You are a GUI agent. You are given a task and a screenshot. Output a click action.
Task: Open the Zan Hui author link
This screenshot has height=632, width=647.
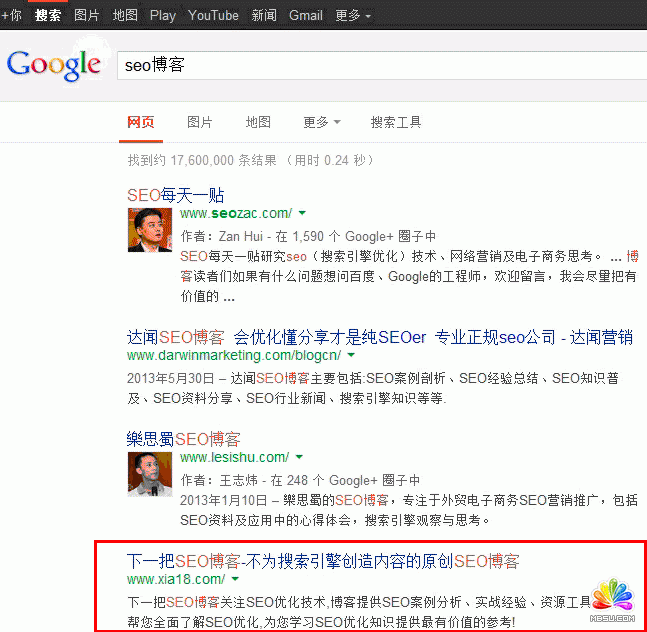pyautogui.click(x=241, y=236)
